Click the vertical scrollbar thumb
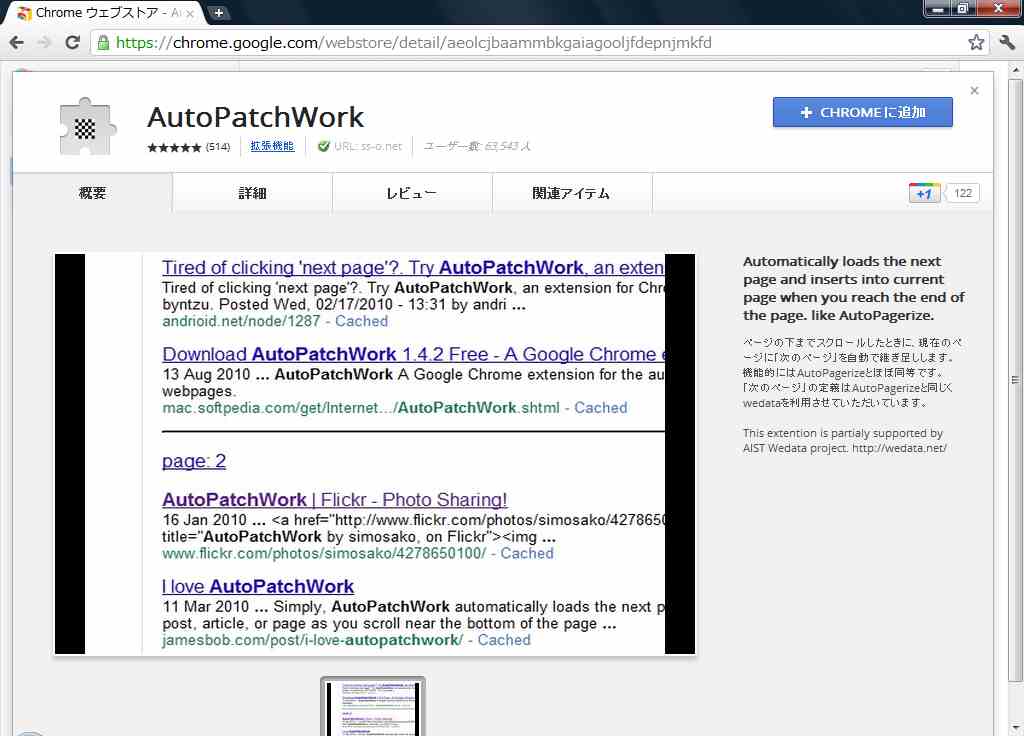 pyautogui.click(x=1015, y=380)
